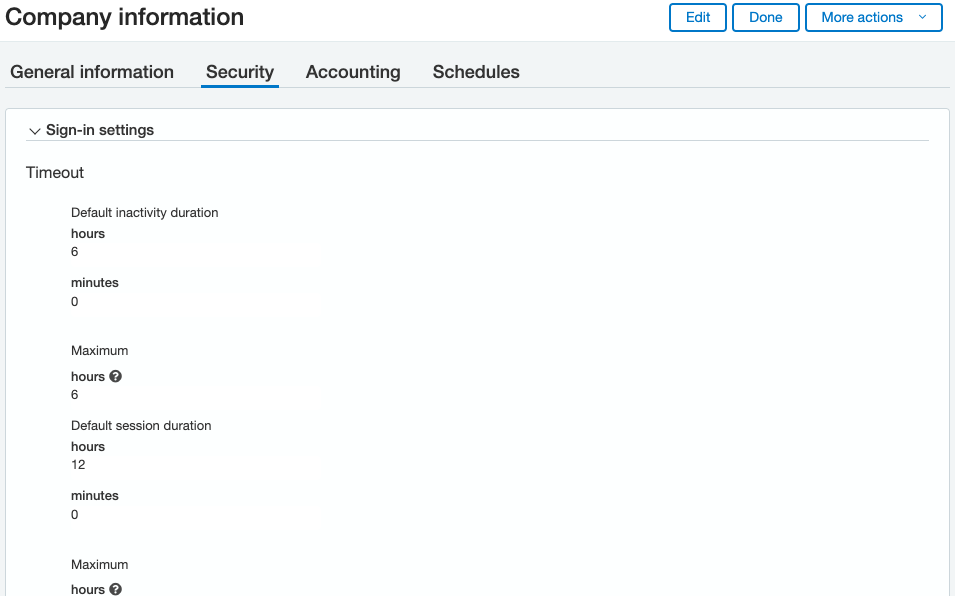Click Default session duration minutes value
The image size is (955, 596).
75,515
